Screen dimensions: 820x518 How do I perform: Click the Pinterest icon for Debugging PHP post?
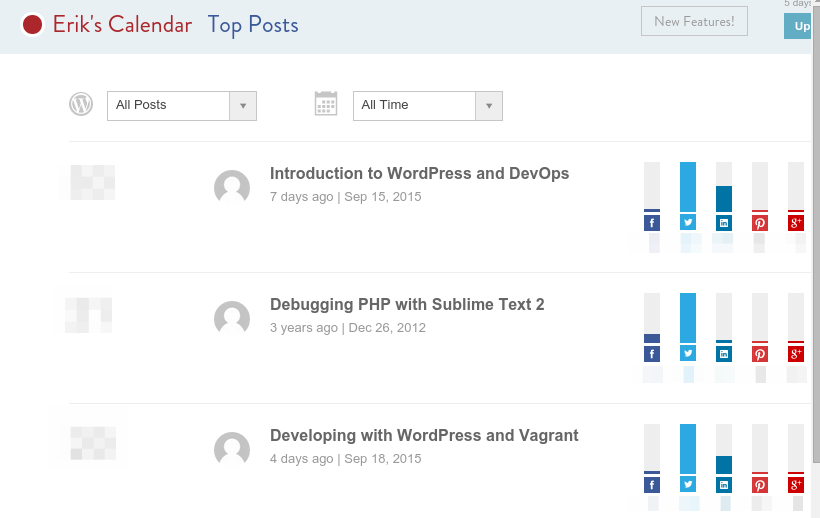pos(760,354)
